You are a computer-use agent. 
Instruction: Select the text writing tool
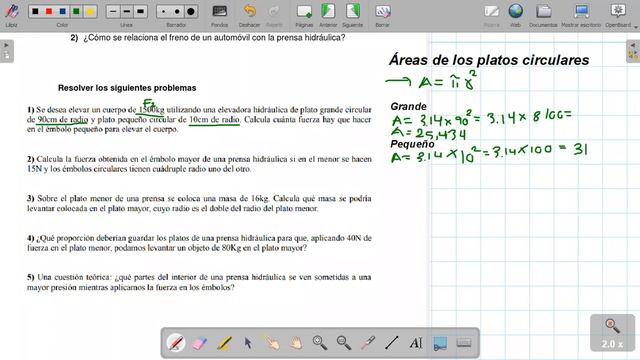[416, 343]
